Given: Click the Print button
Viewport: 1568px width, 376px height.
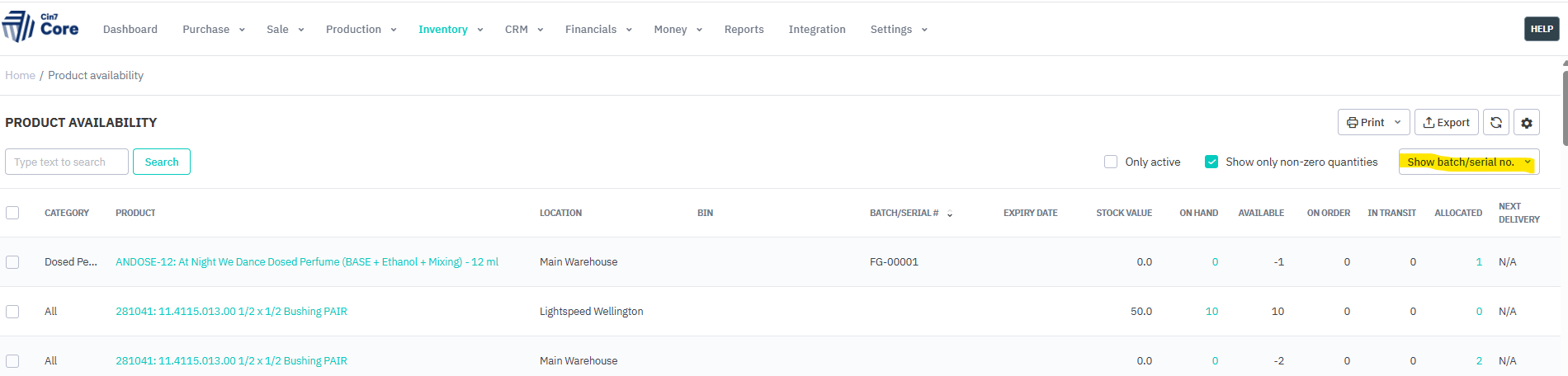Looking at the screenshot, I should [1372, 123].
